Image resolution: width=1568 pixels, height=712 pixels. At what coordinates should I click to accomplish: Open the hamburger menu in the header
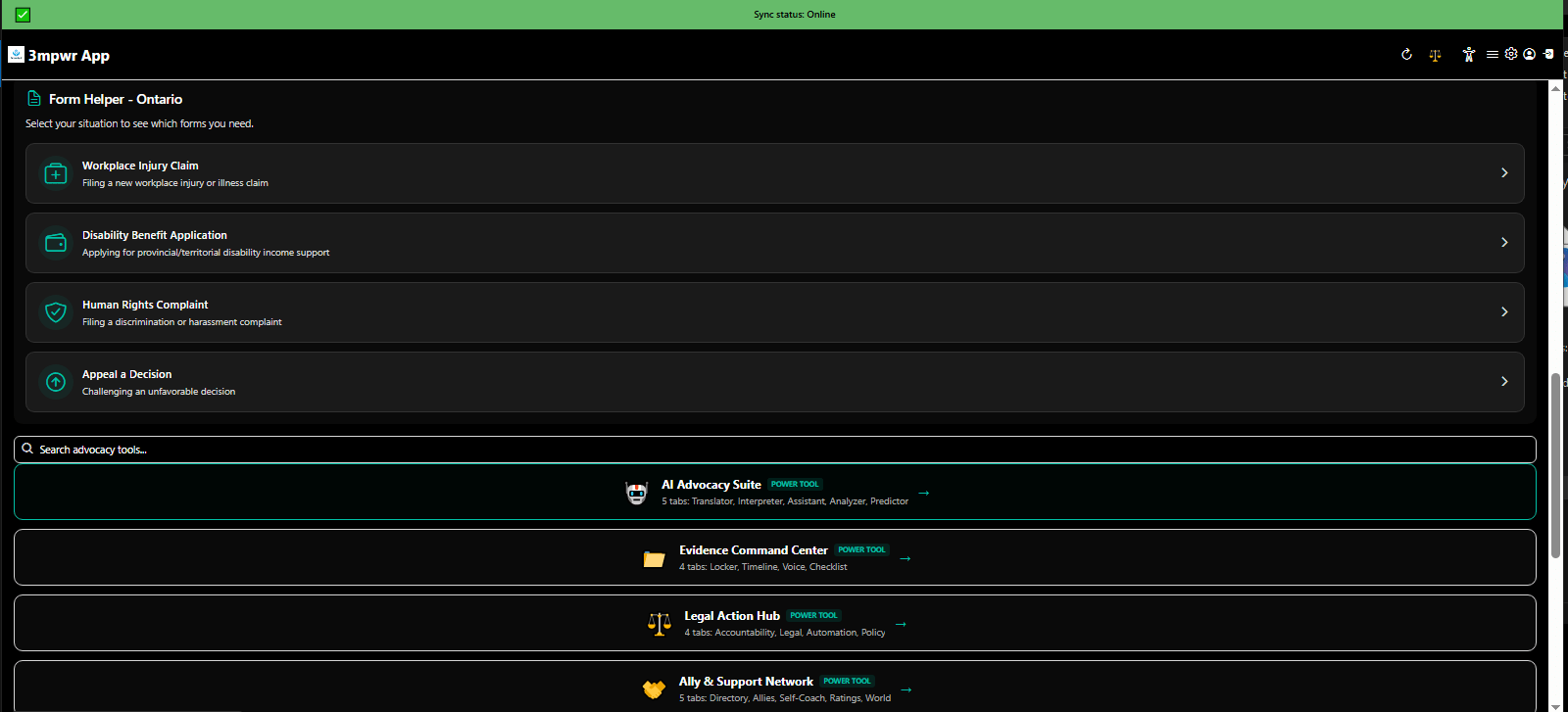[1492, 55]
